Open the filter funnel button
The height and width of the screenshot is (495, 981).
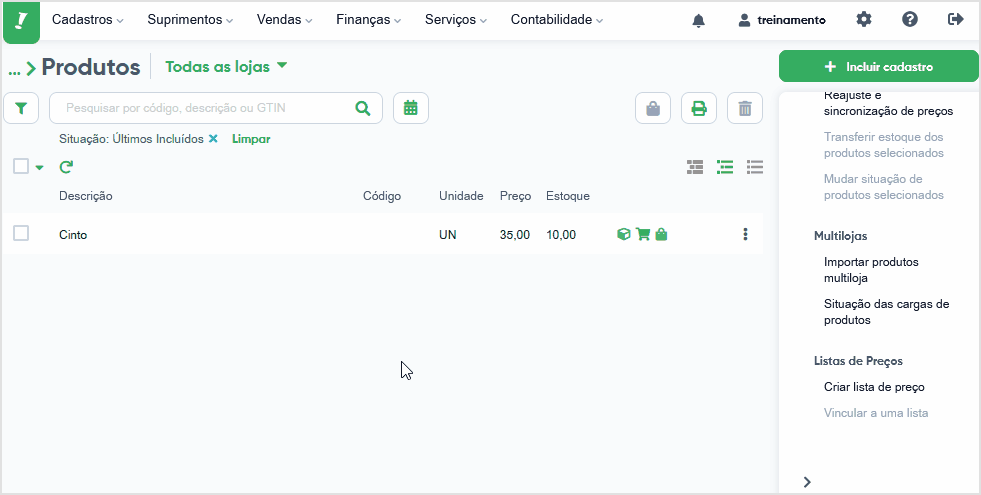pyautogui.click(x=21, y=108)
